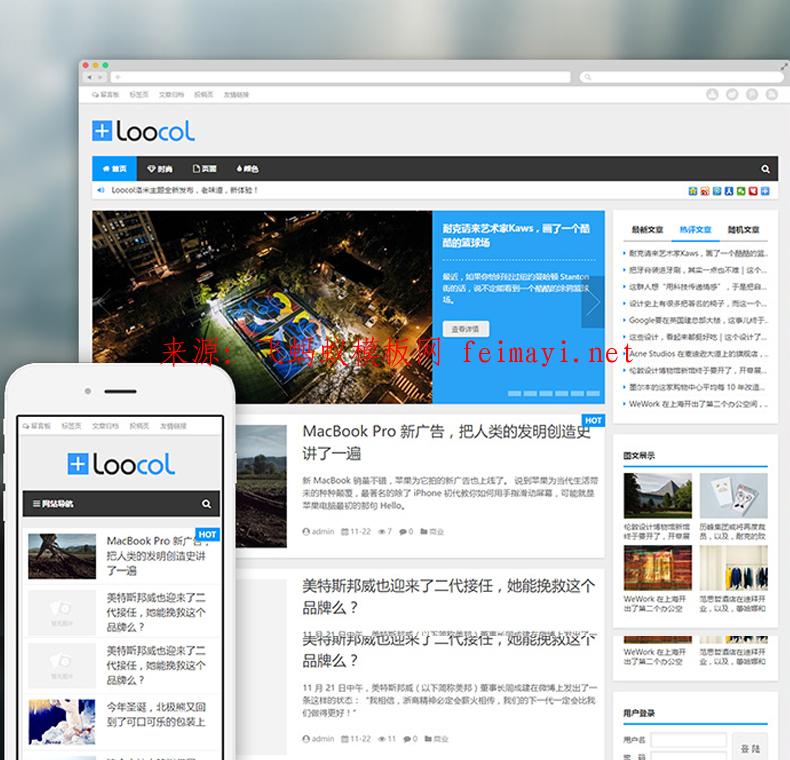Click the RSS icon in the top-right header
Screen dimensions: 790x760
tap(771, 94)
